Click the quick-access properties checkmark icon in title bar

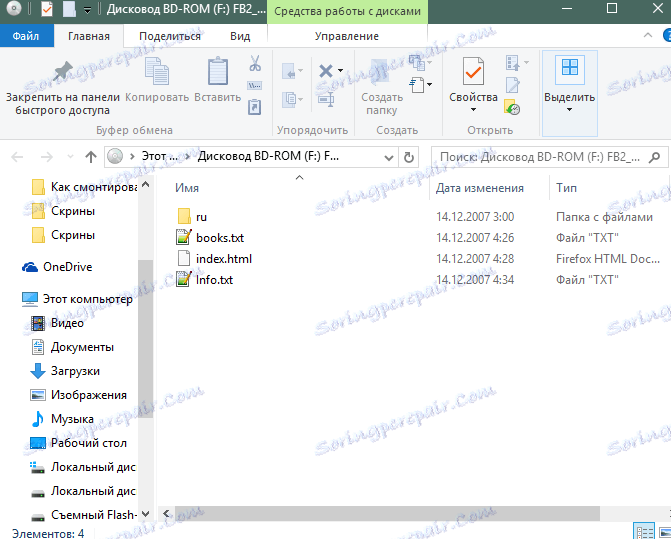(x=47, y=9)
